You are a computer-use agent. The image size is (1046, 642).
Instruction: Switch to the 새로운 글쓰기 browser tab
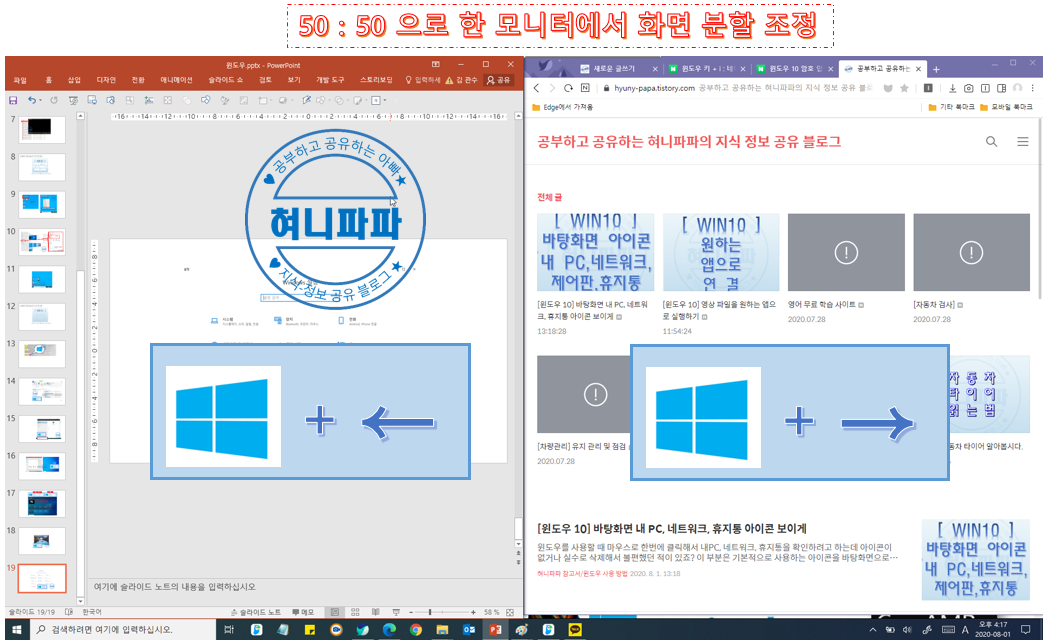614,69
